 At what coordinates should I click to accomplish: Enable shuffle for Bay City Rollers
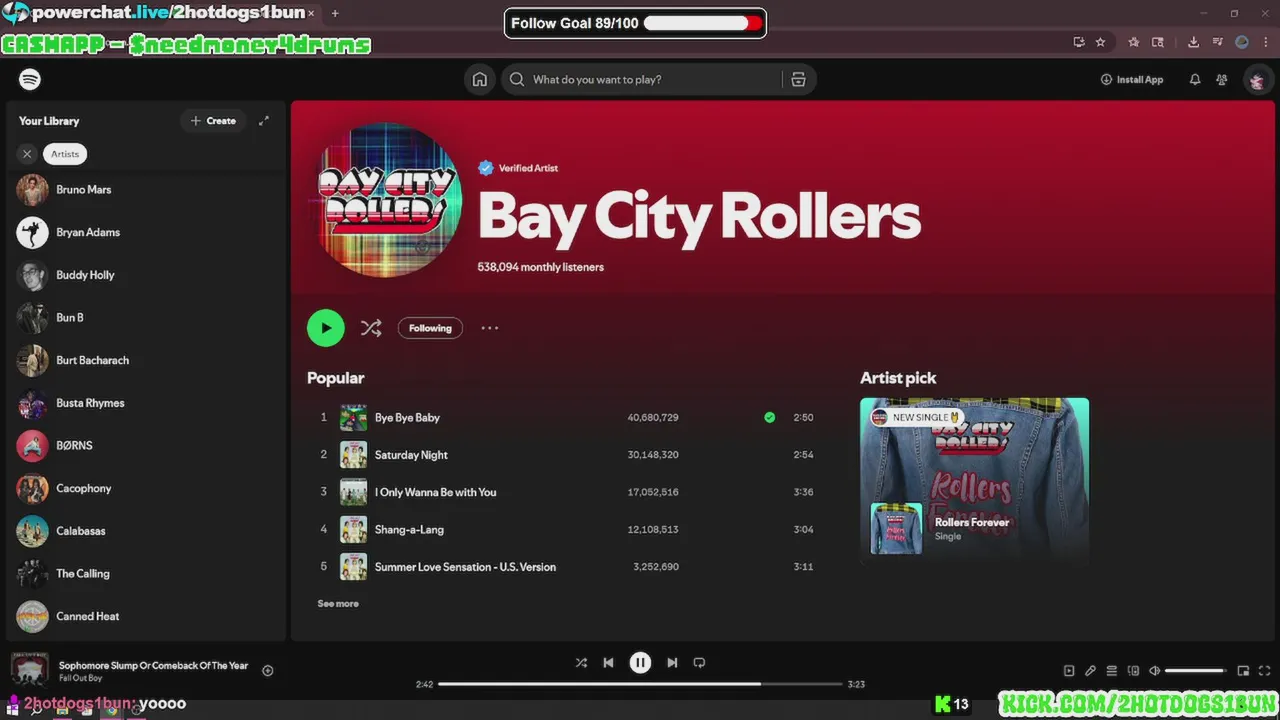point(371,328)
